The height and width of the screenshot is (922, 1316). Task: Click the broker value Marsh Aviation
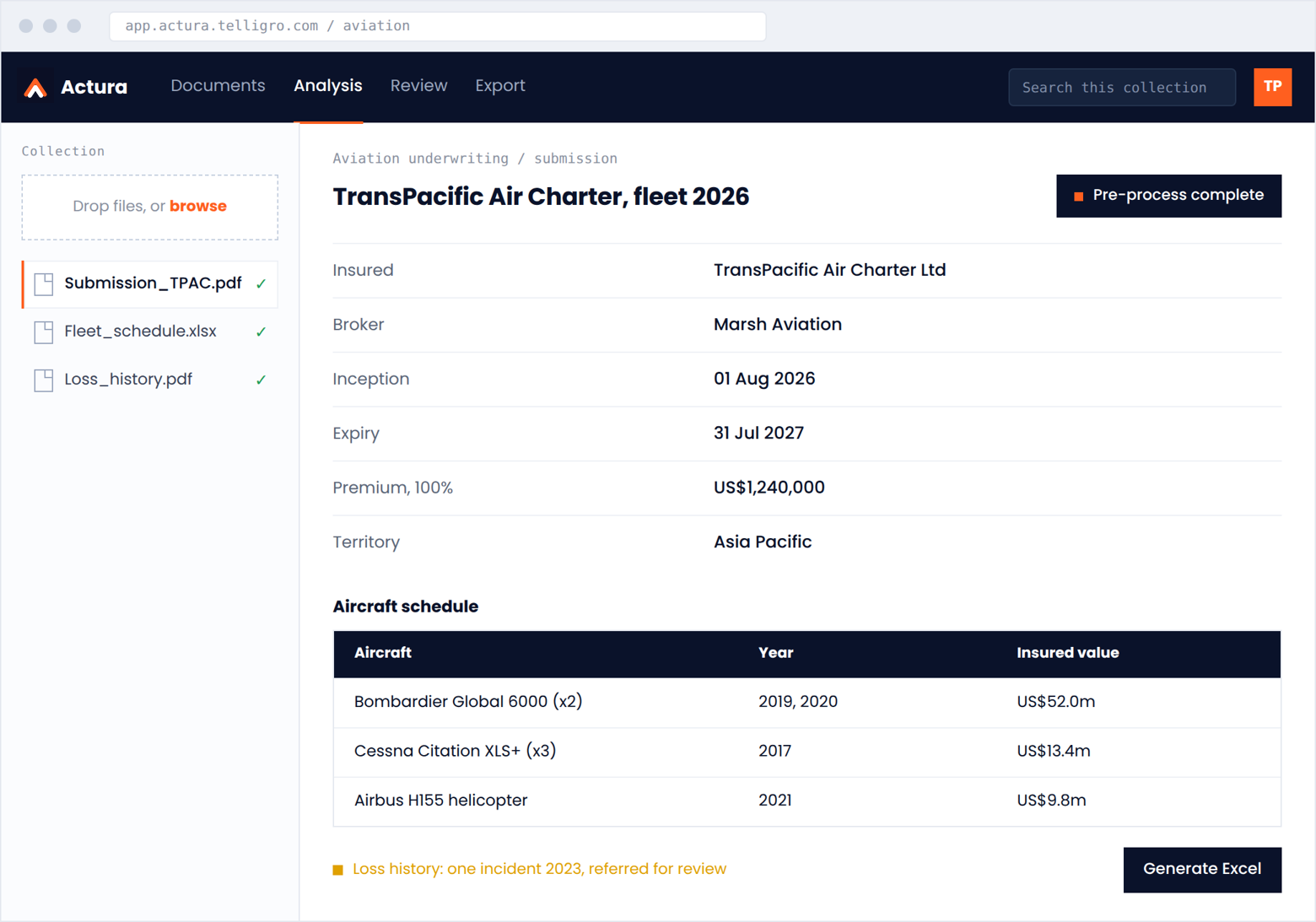778,325
